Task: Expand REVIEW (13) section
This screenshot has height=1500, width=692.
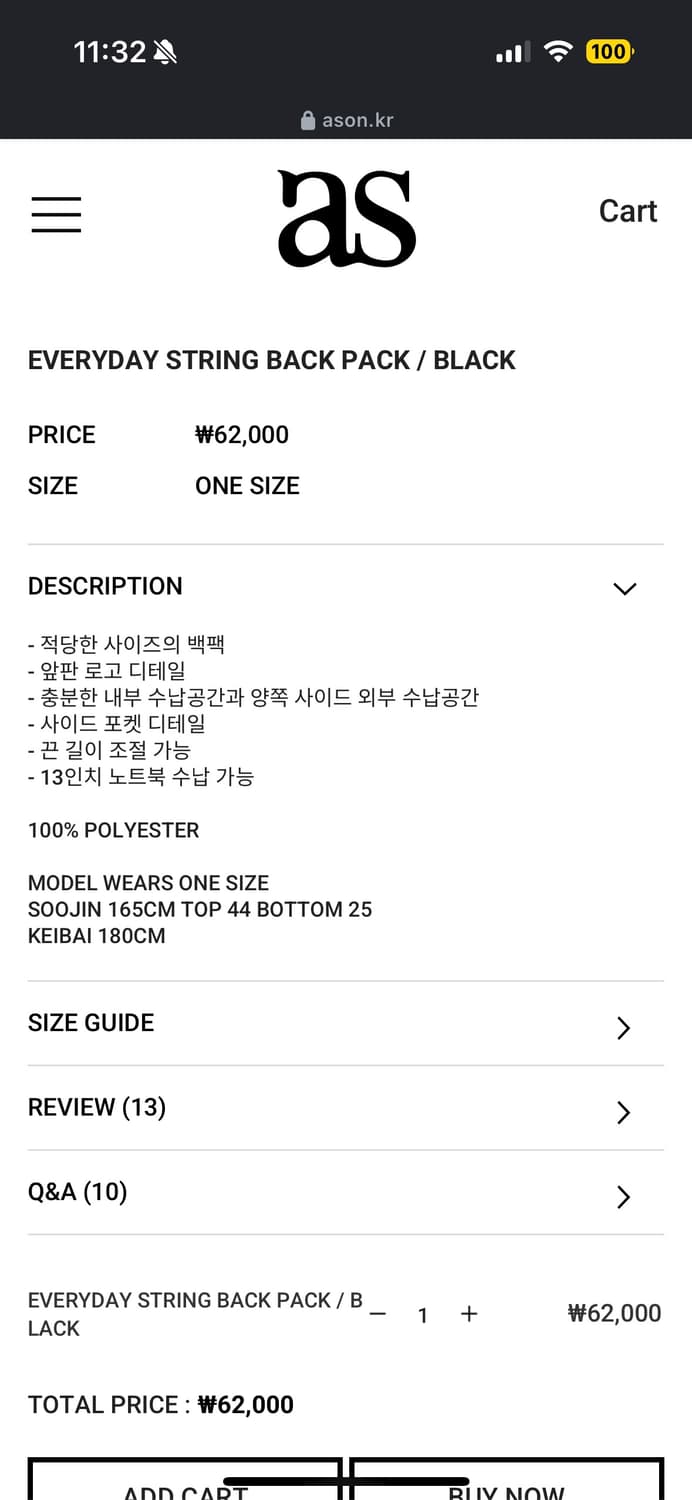Action: point(345,1110)
